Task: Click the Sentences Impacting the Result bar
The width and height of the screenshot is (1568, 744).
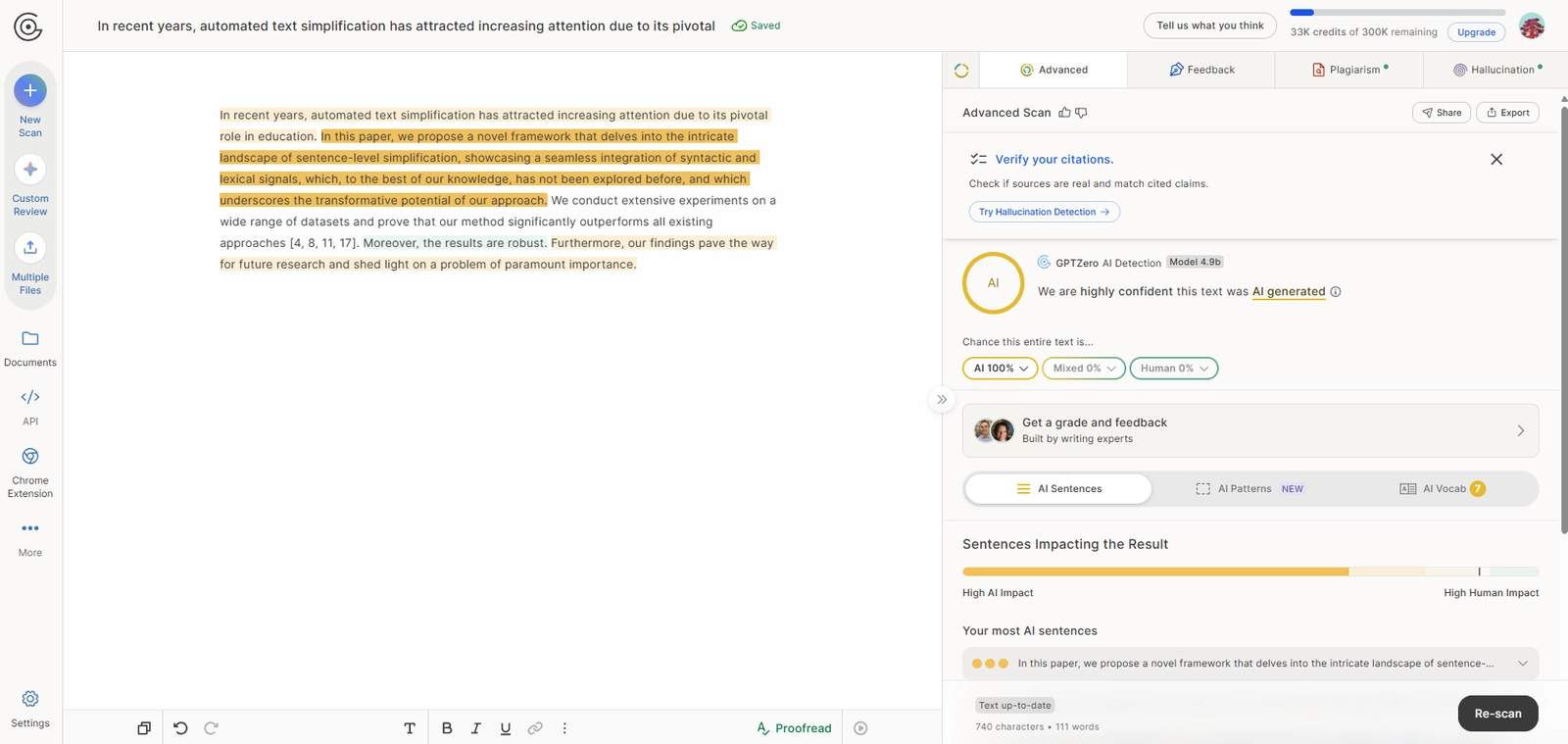Action: click(1250, 571)
